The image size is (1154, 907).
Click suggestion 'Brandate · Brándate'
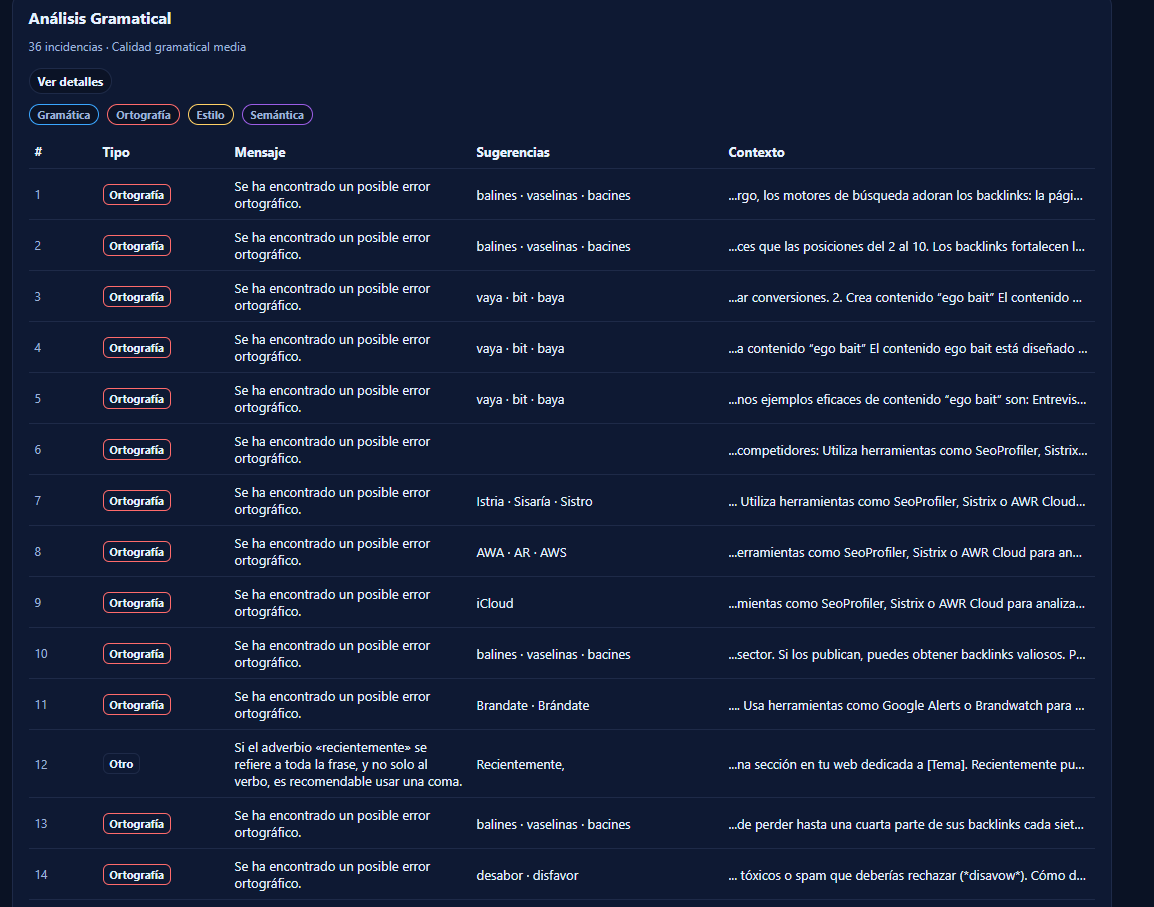(x=533, y=705)
